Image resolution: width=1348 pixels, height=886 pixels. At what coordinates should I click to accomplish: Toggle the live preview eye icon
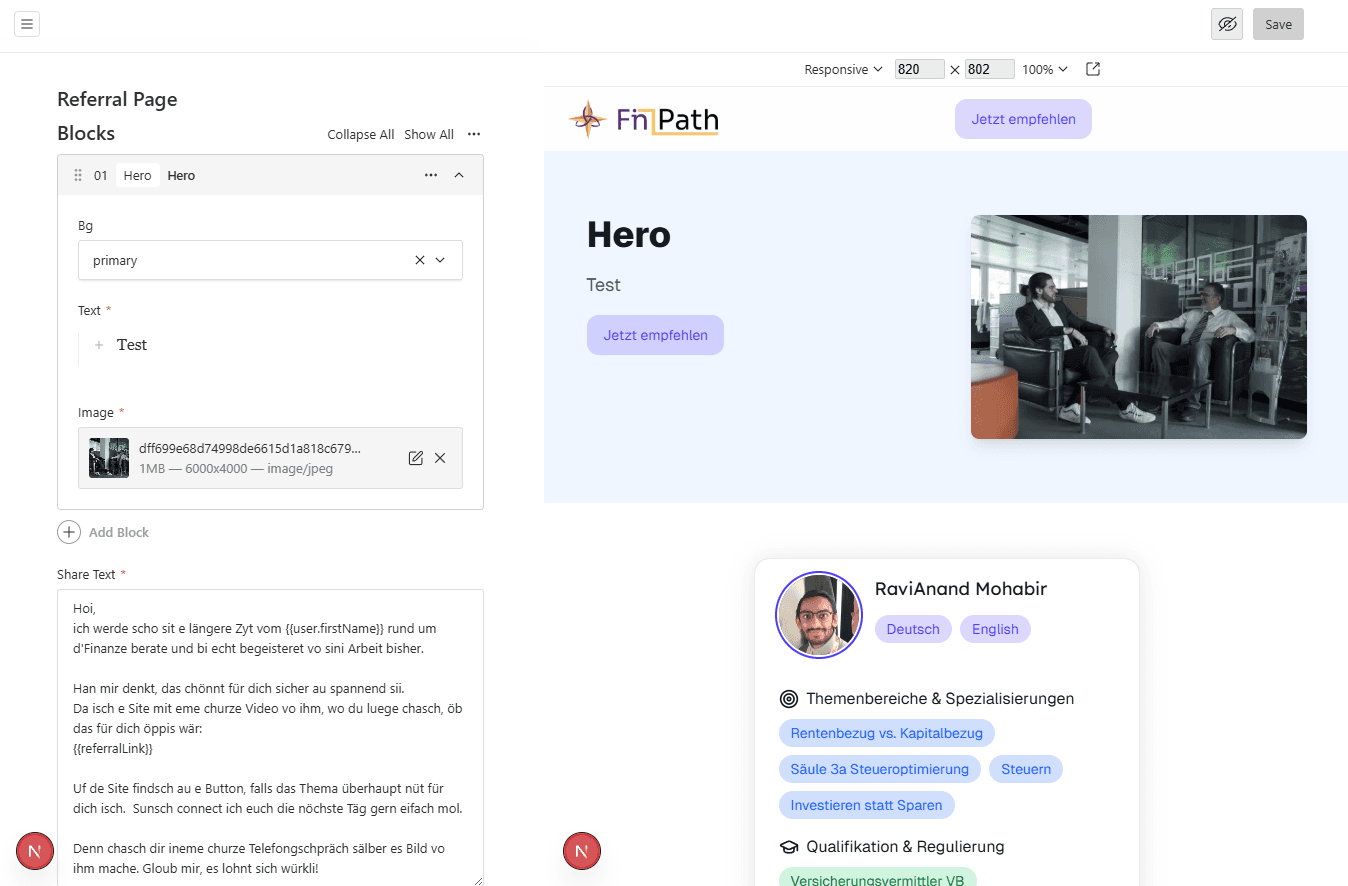click(x=1227, y=23)
